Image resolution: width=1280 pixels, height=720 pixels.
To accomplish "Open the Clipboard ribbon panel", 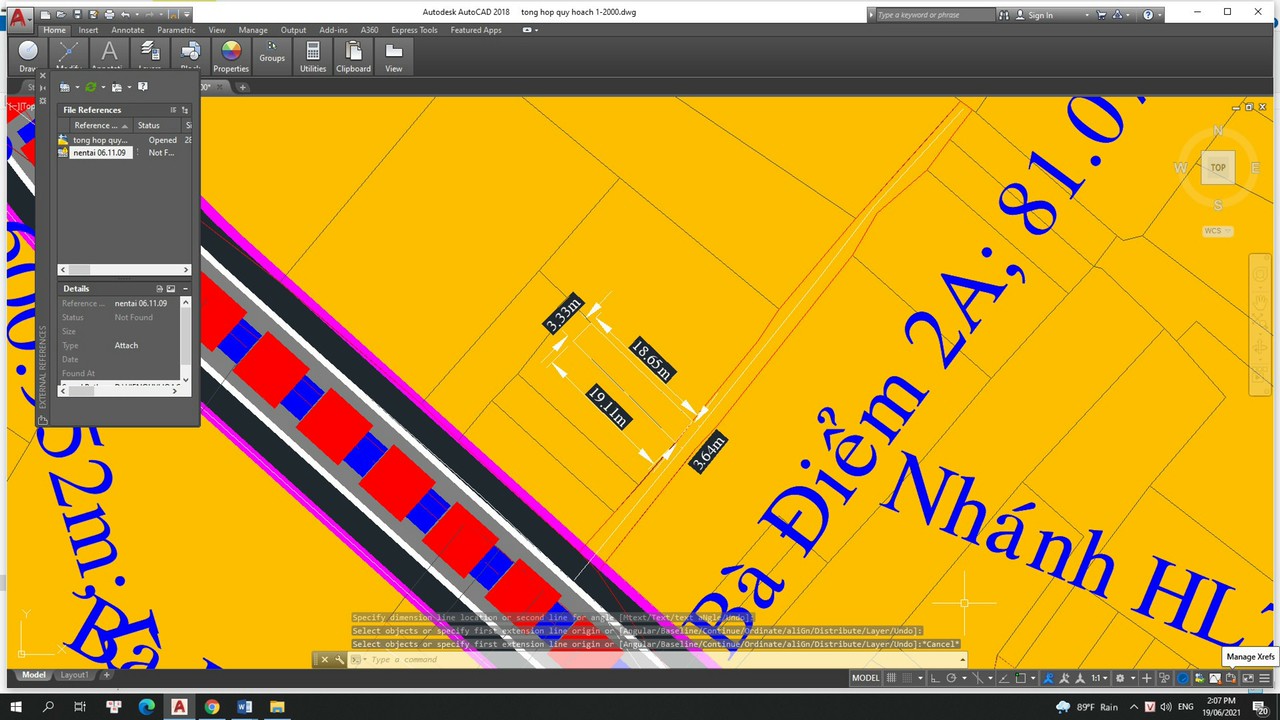I will click(x=353, y=56).
